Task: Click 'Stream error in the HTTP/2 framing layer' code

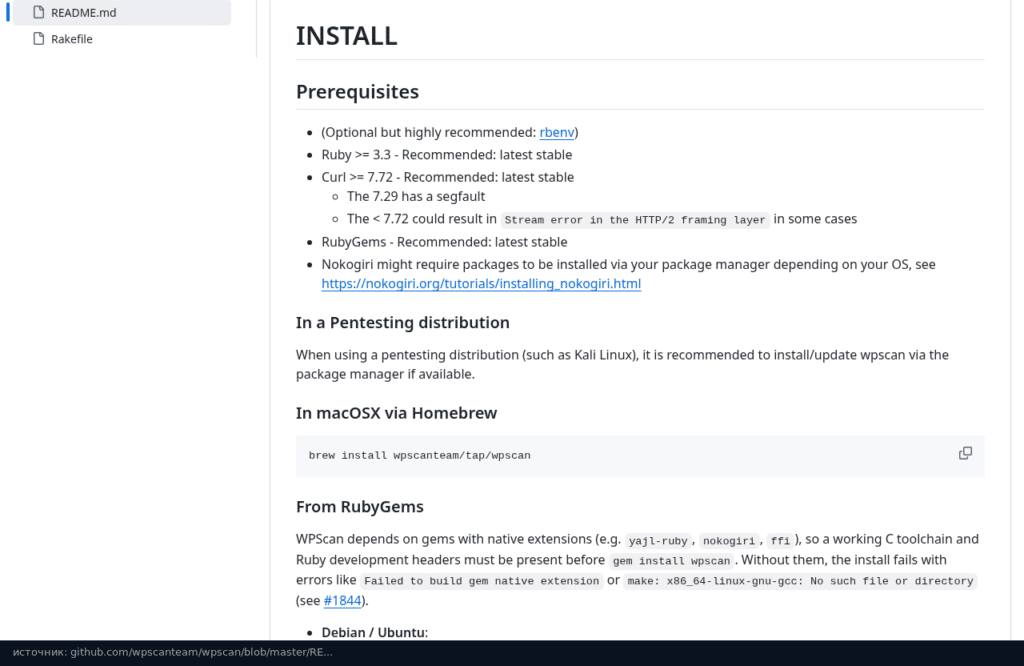Action: pyautogui.click(x=635, y=220)
